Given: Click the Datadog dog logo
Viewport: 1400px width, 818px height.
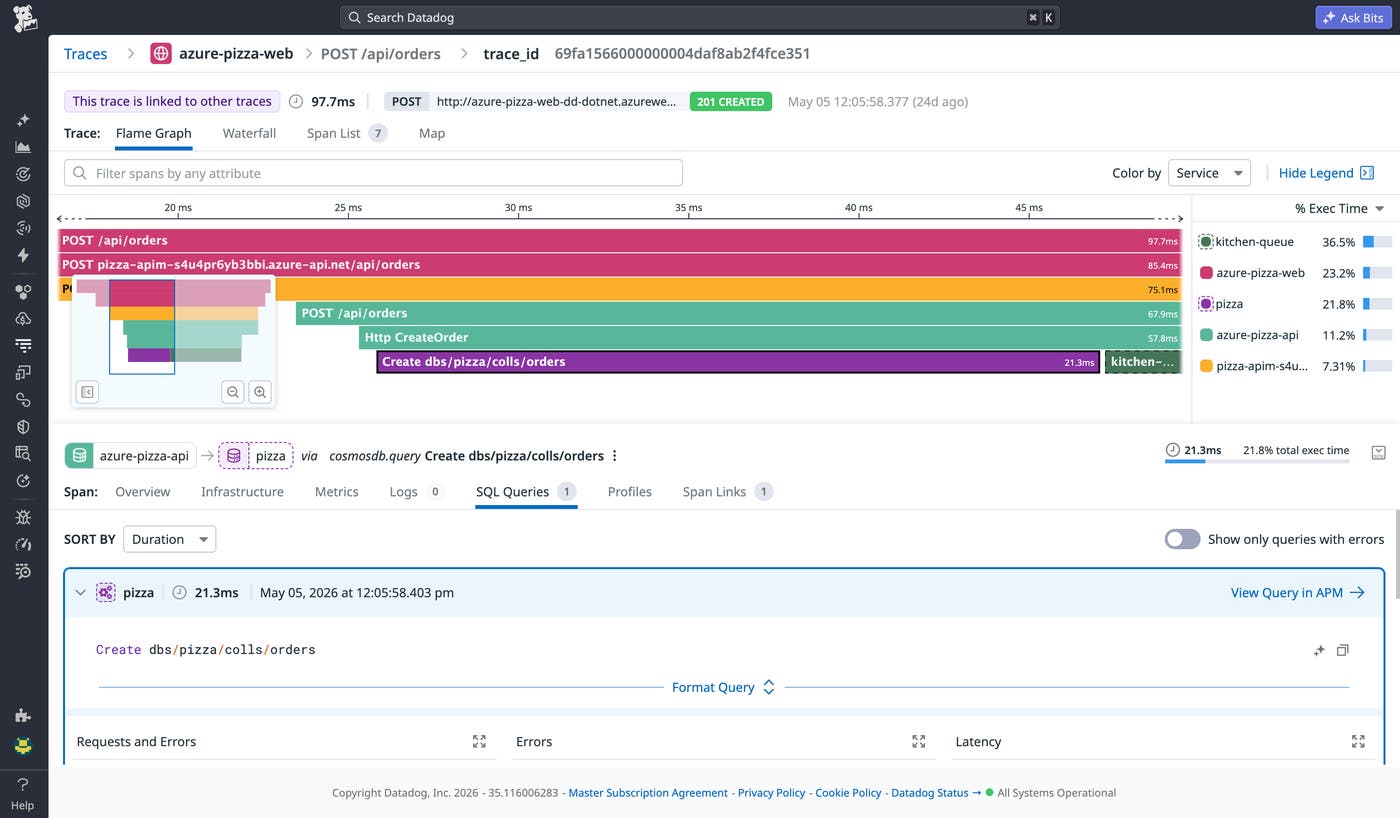Looking at the screenshot, I should (24, 18).
